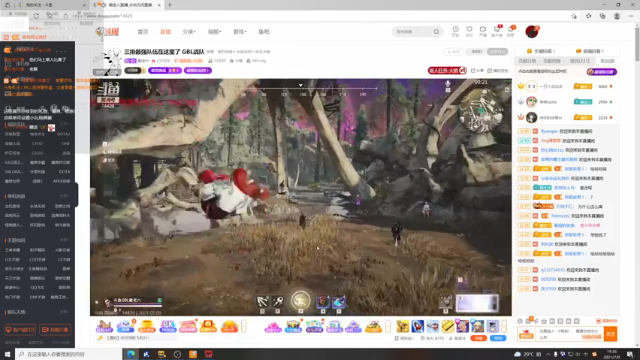Viewport: 640px width, 360px height.
Task: Click the orange 发送 send button
Action: [x=611, y=334]
